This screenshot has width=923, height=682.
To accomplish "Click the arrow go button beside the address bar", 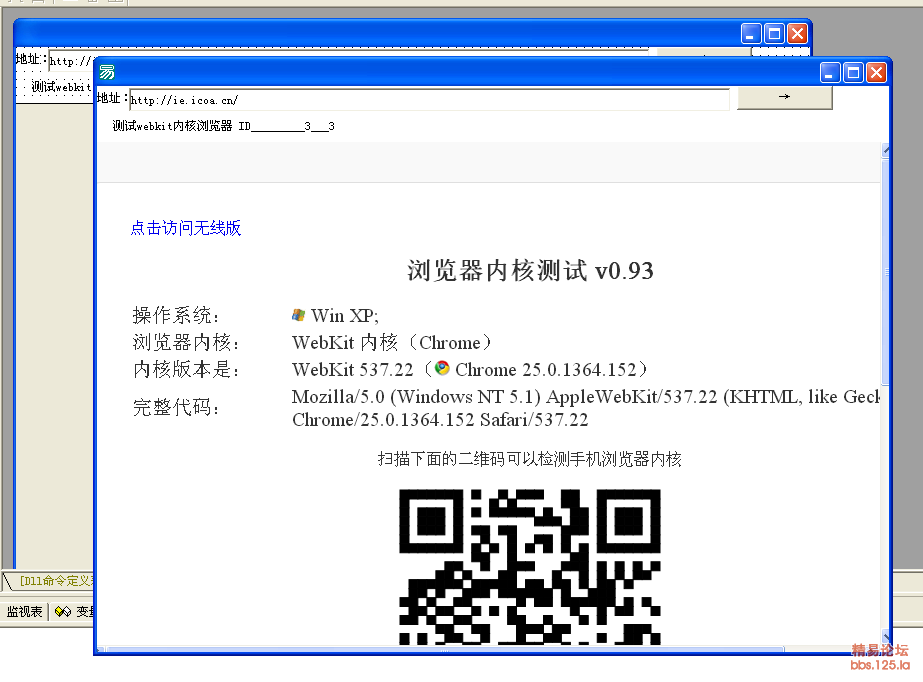I will [x=784, y=97].
